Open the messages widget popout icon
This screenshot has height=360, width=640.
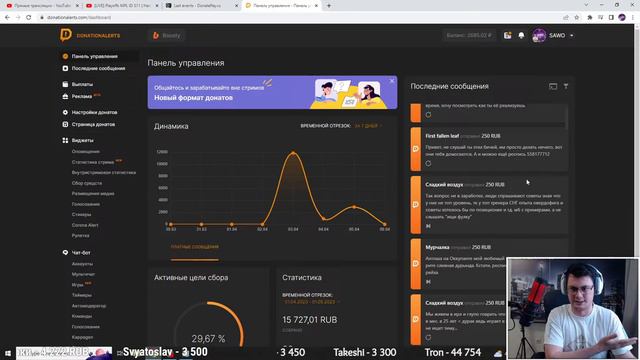[553, 87]
